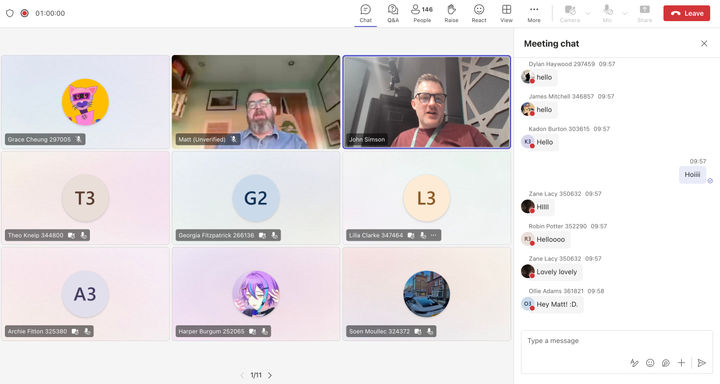Toggle the Camera button
This screenshot has width=720, height=384.
[570, 13]
